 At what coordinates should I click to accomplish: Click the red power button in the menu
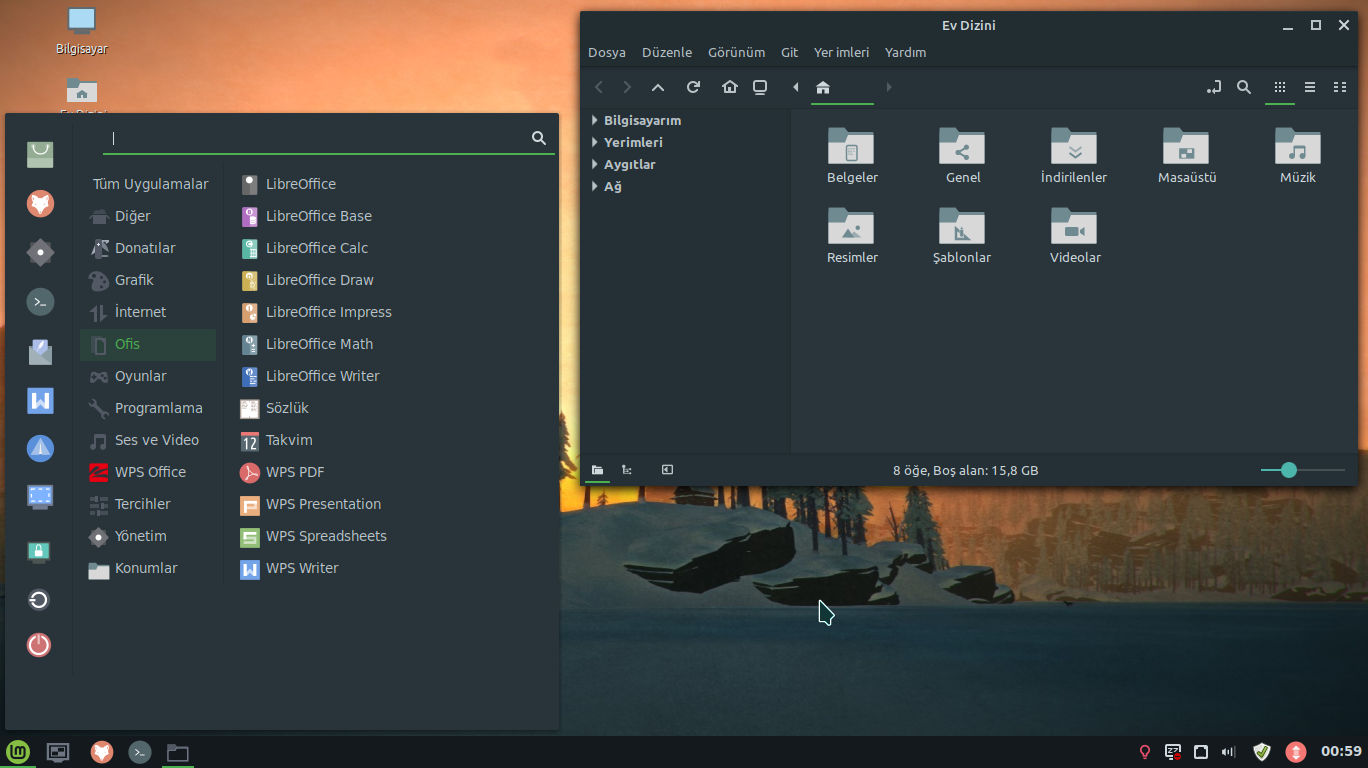(x=39, y=645)
